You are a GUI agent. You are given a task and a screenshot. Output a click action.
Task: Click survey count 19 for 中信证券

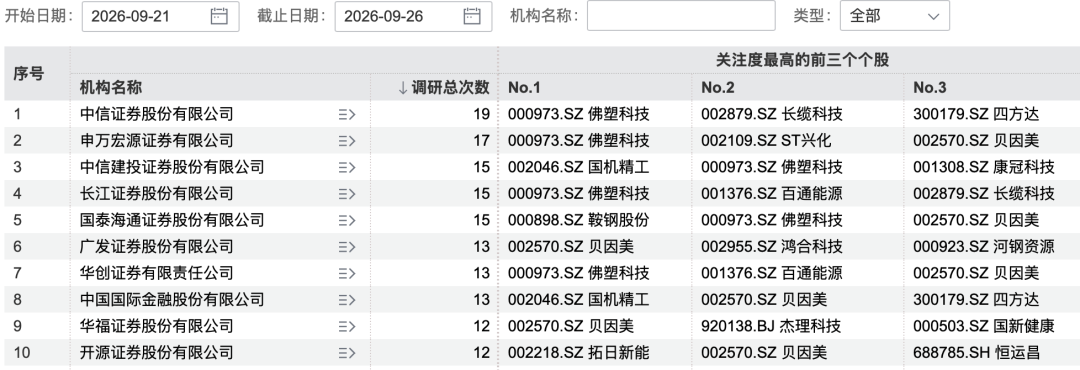481,114
